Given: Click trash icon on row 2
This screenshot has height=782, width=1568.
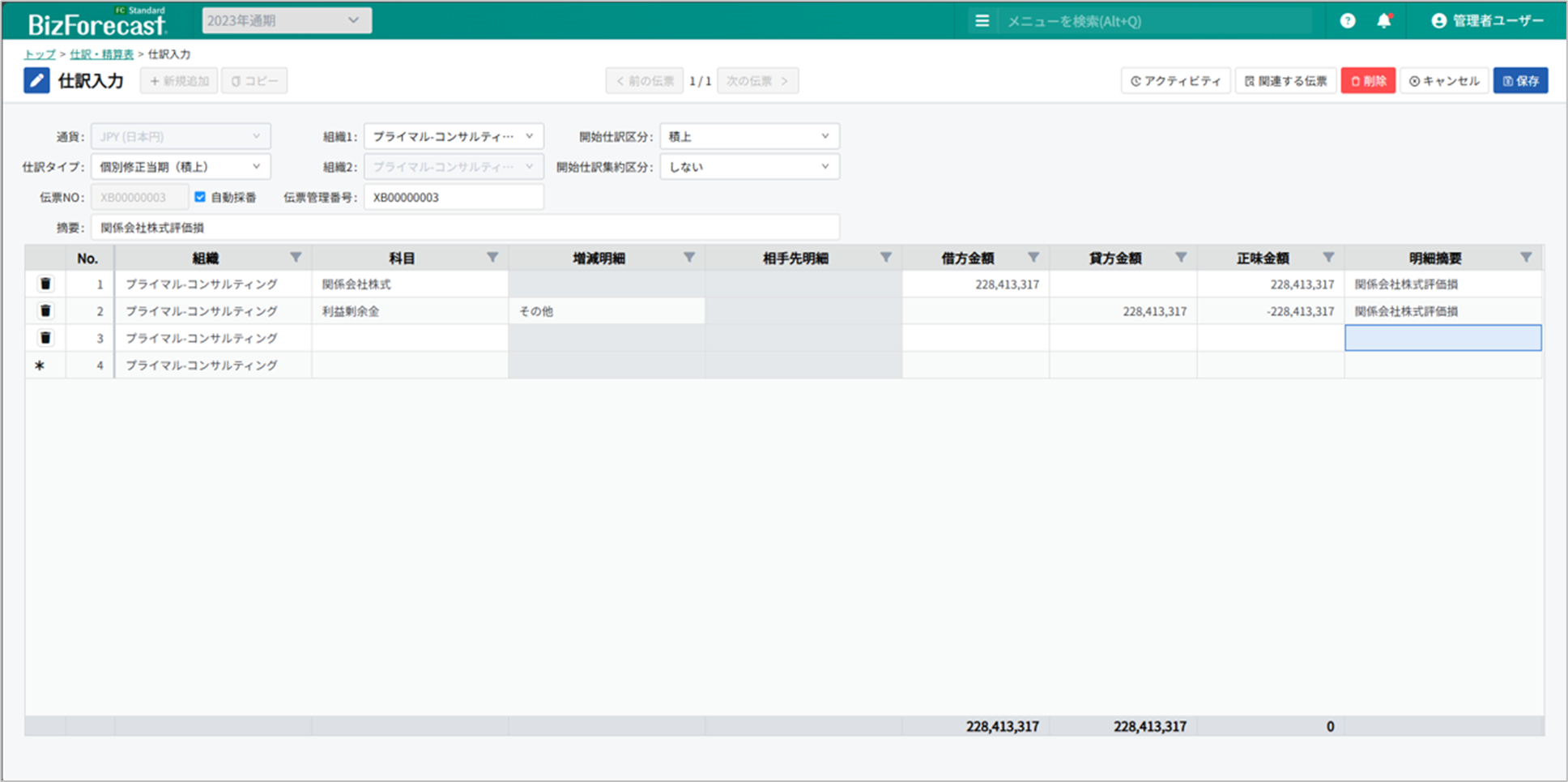Looking at the screenshot, I should 45,311.
